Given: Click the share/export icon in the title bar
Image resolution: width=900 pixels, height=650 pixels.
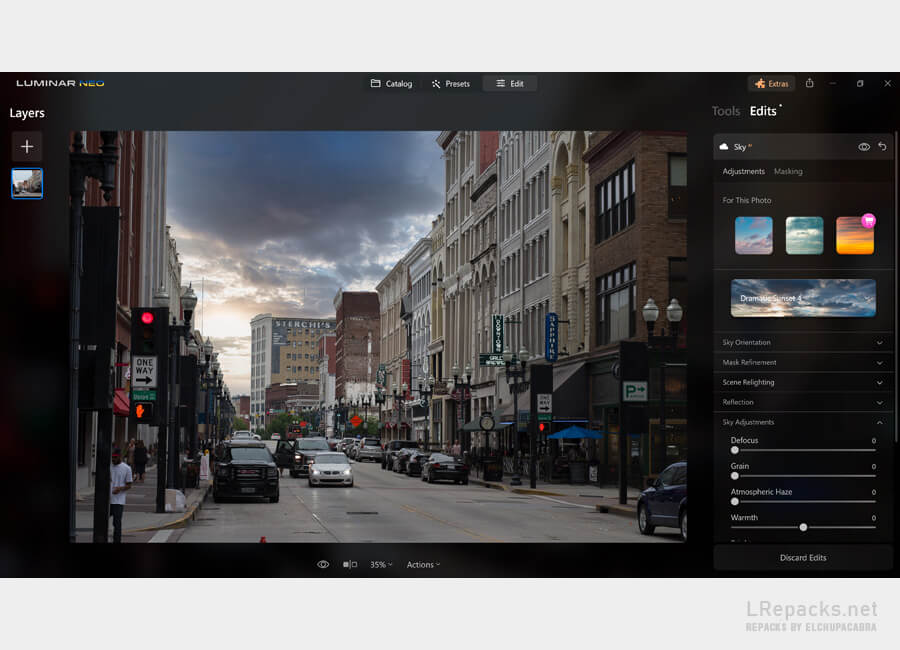Looking at the screenshot, I should click(x=810, y=83).
